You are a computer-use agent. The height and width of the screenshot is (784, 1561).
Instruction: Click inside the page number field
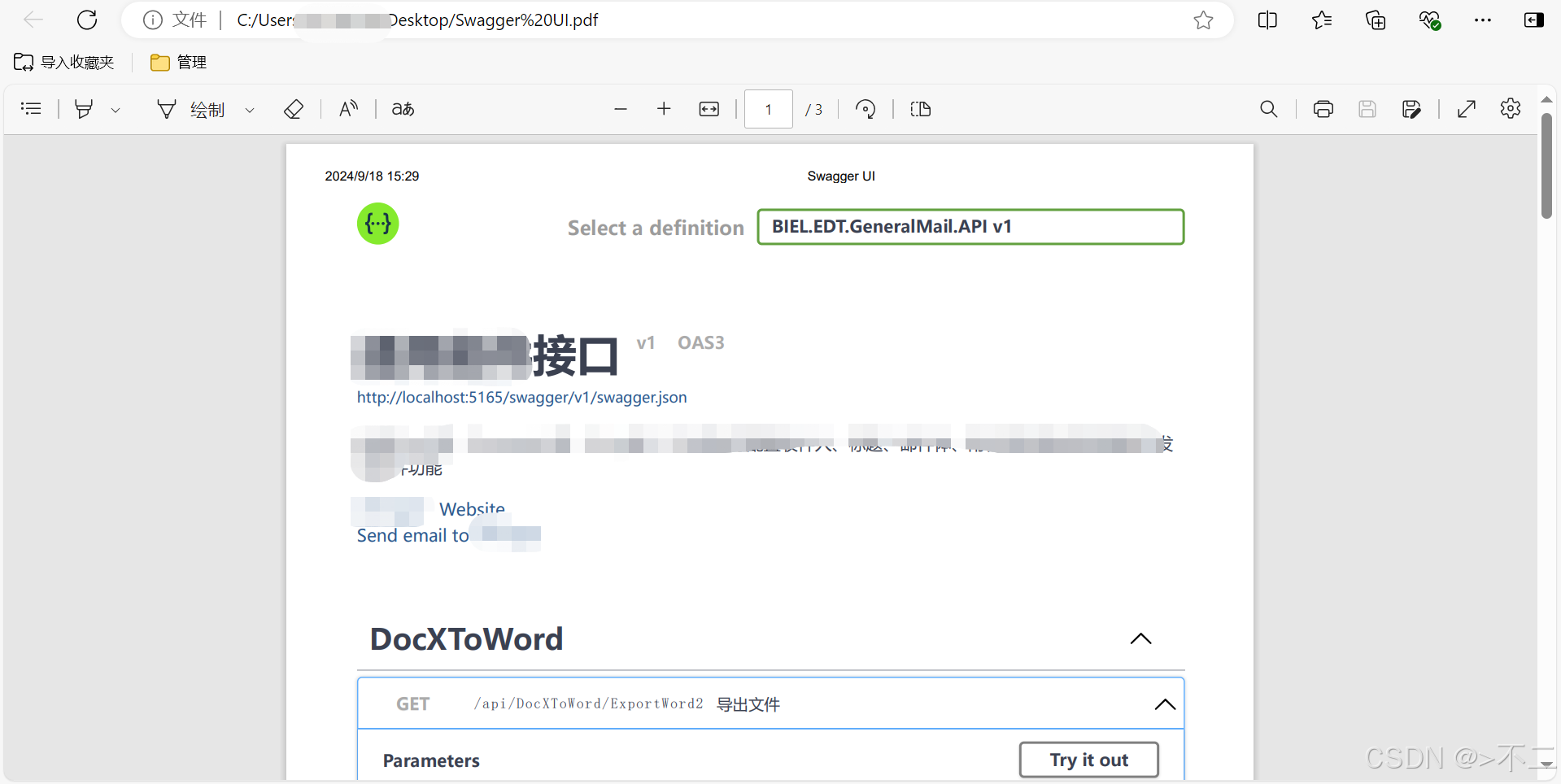[768, 108]
